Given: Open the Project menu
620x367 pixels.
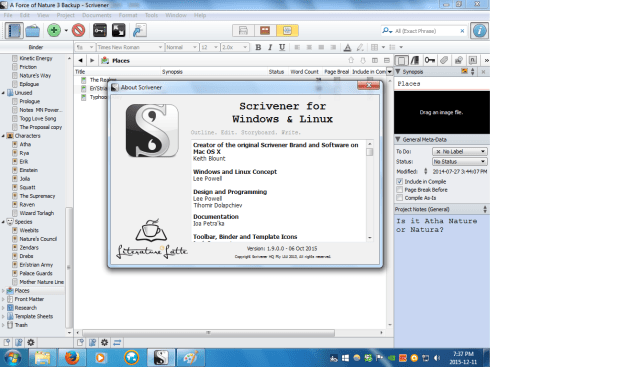Looking at the screenshot, I should point(65,15).
